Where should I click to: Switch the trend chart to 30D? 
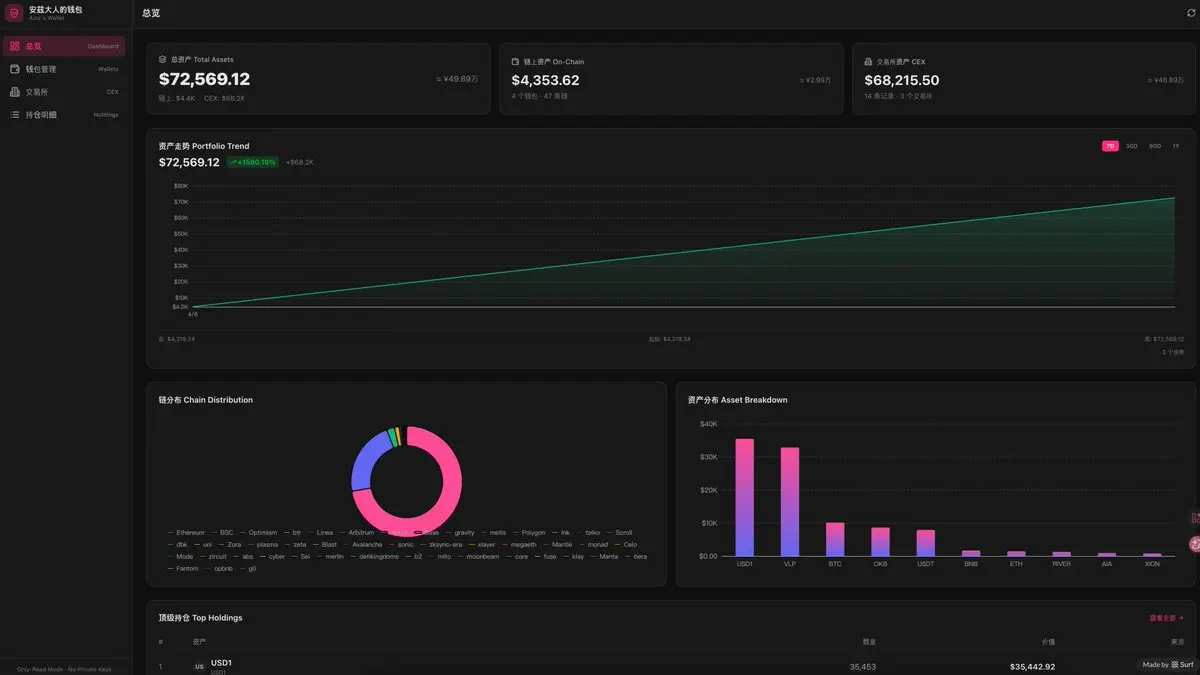pyautogui.click(x=1132, y=146)
